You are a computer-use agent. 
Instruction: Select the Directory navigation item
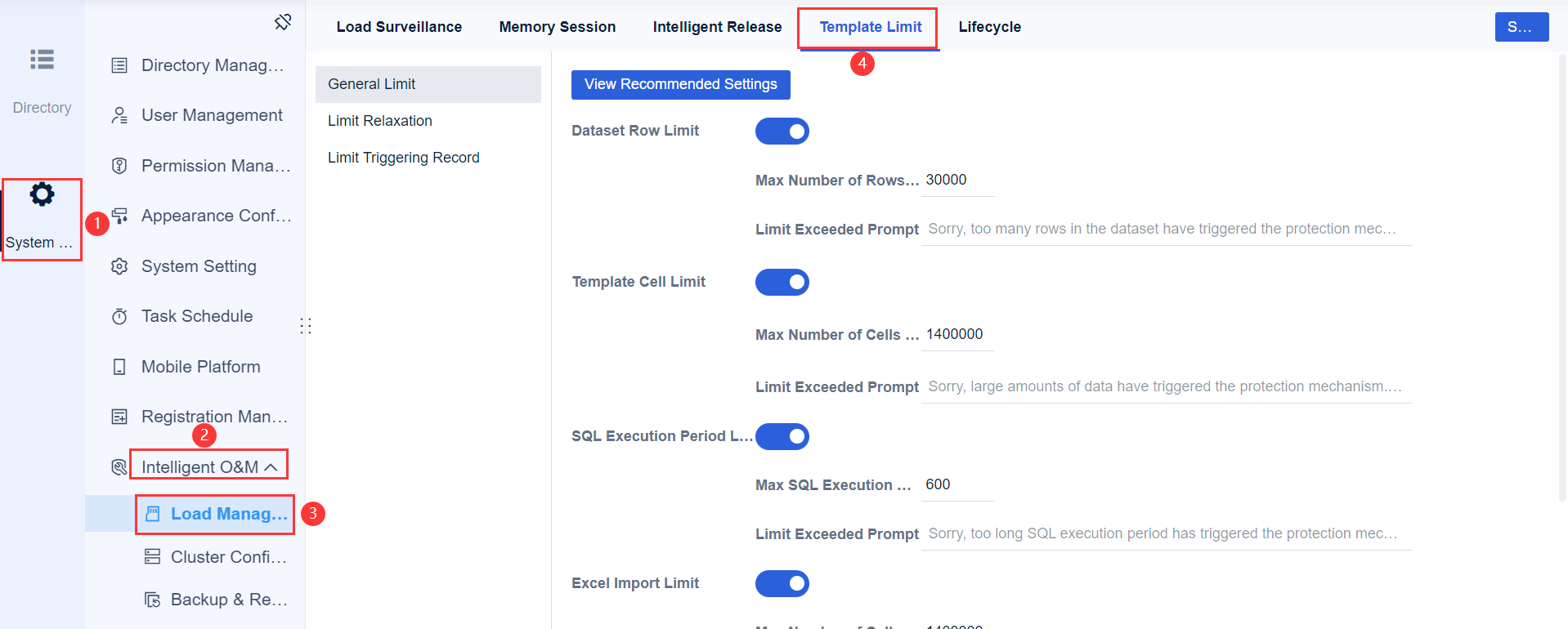42,78
